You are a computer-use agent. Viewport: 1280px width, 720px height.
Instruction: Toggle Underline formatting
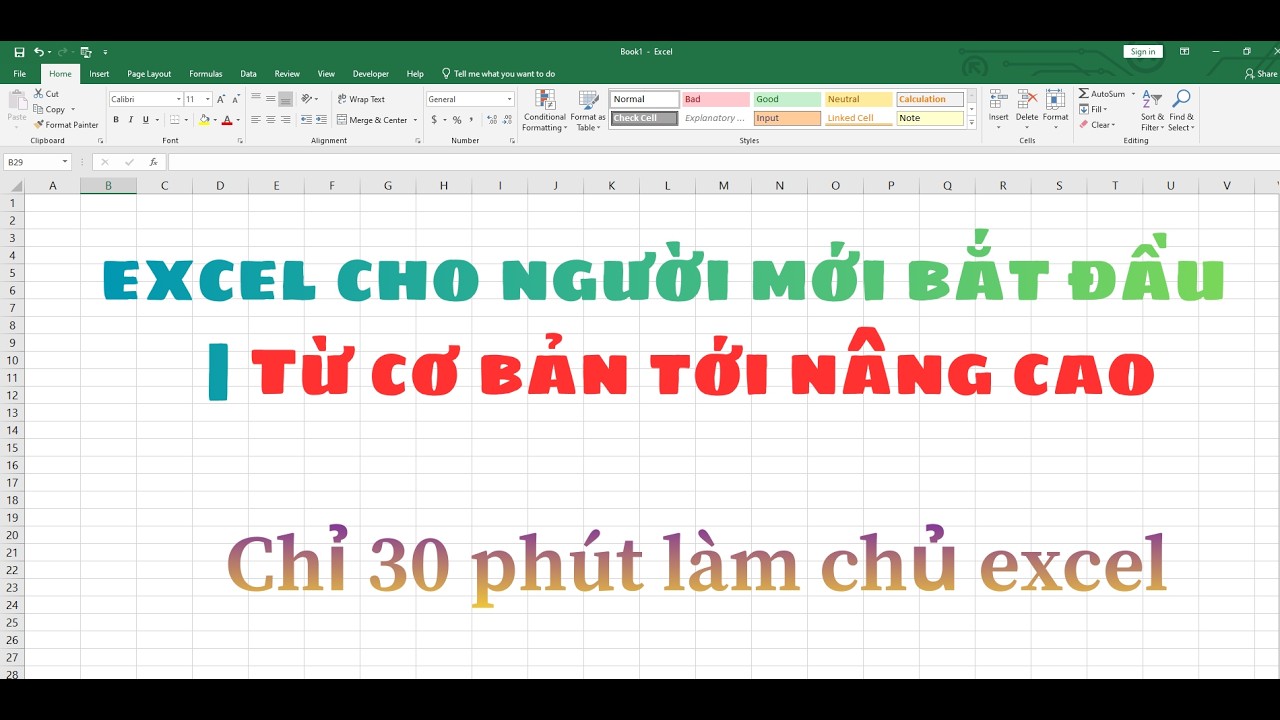(x=145, y=120)
